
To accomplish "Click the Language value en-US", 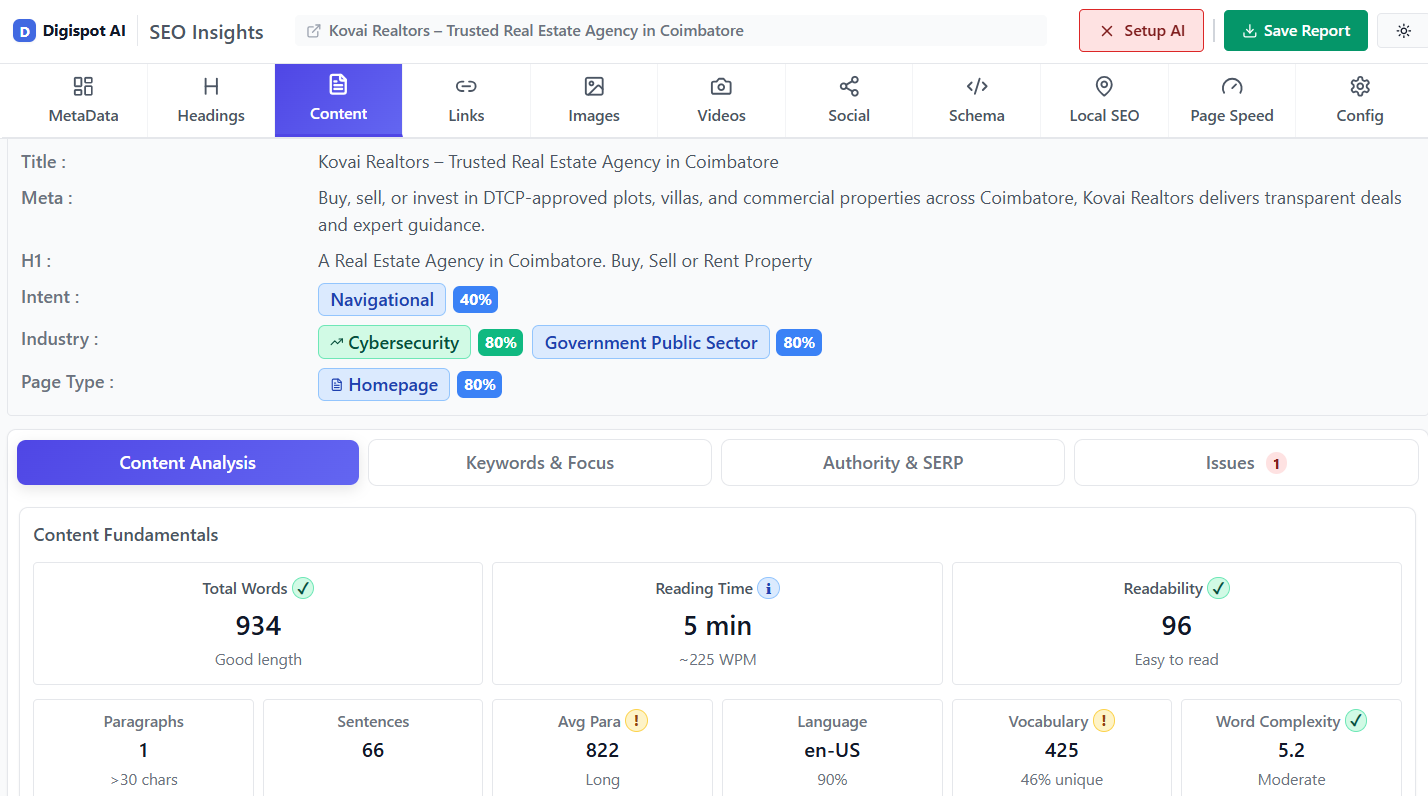I will 832,750.
